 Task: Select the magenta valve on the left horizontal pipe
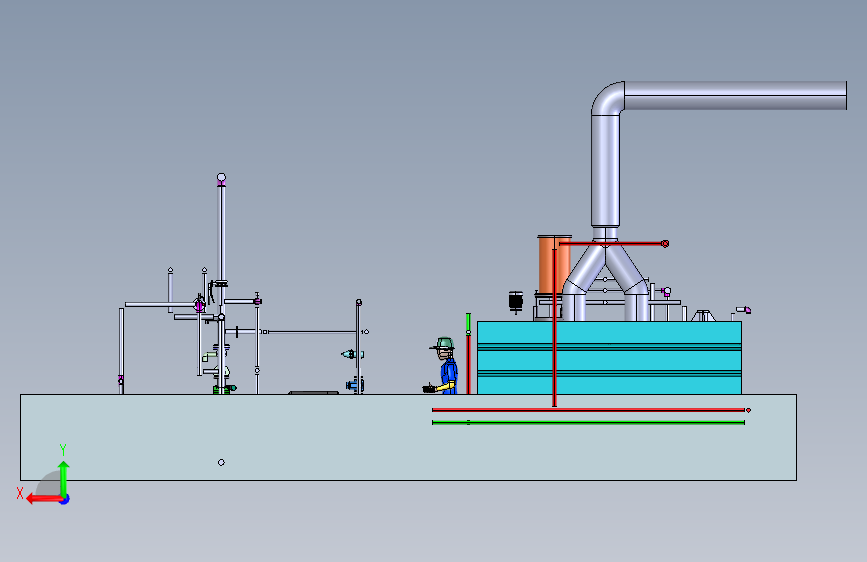tap(200, 305)
